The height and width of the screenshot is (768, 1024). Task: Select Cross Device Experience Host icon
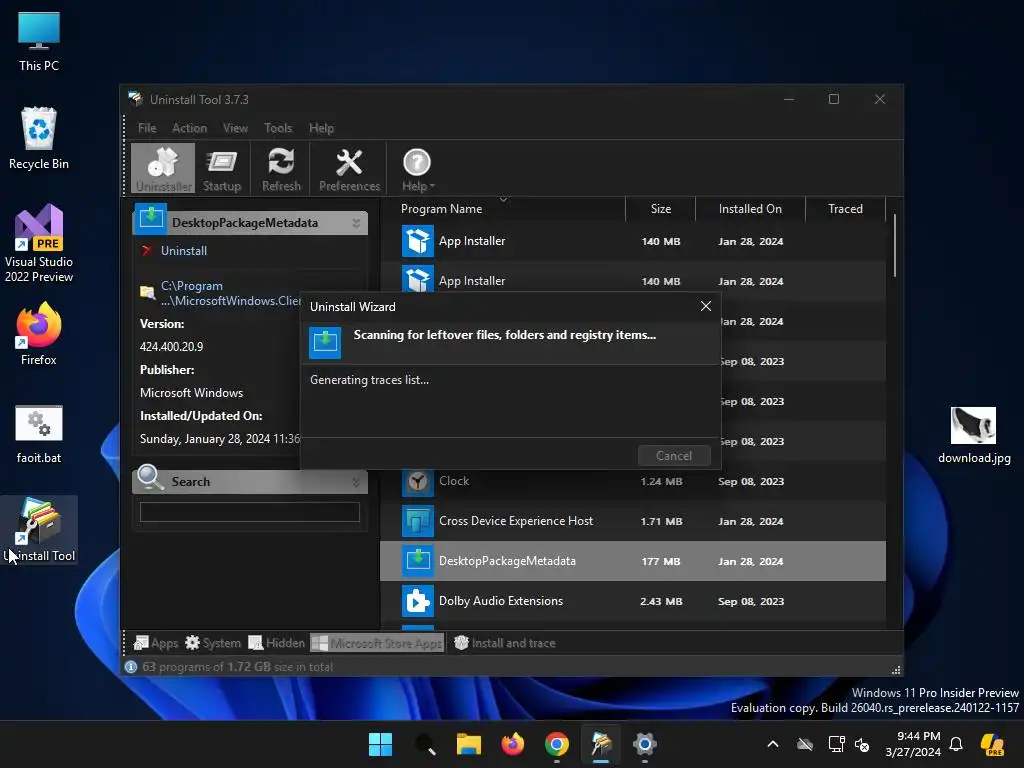tap(417, 521)
